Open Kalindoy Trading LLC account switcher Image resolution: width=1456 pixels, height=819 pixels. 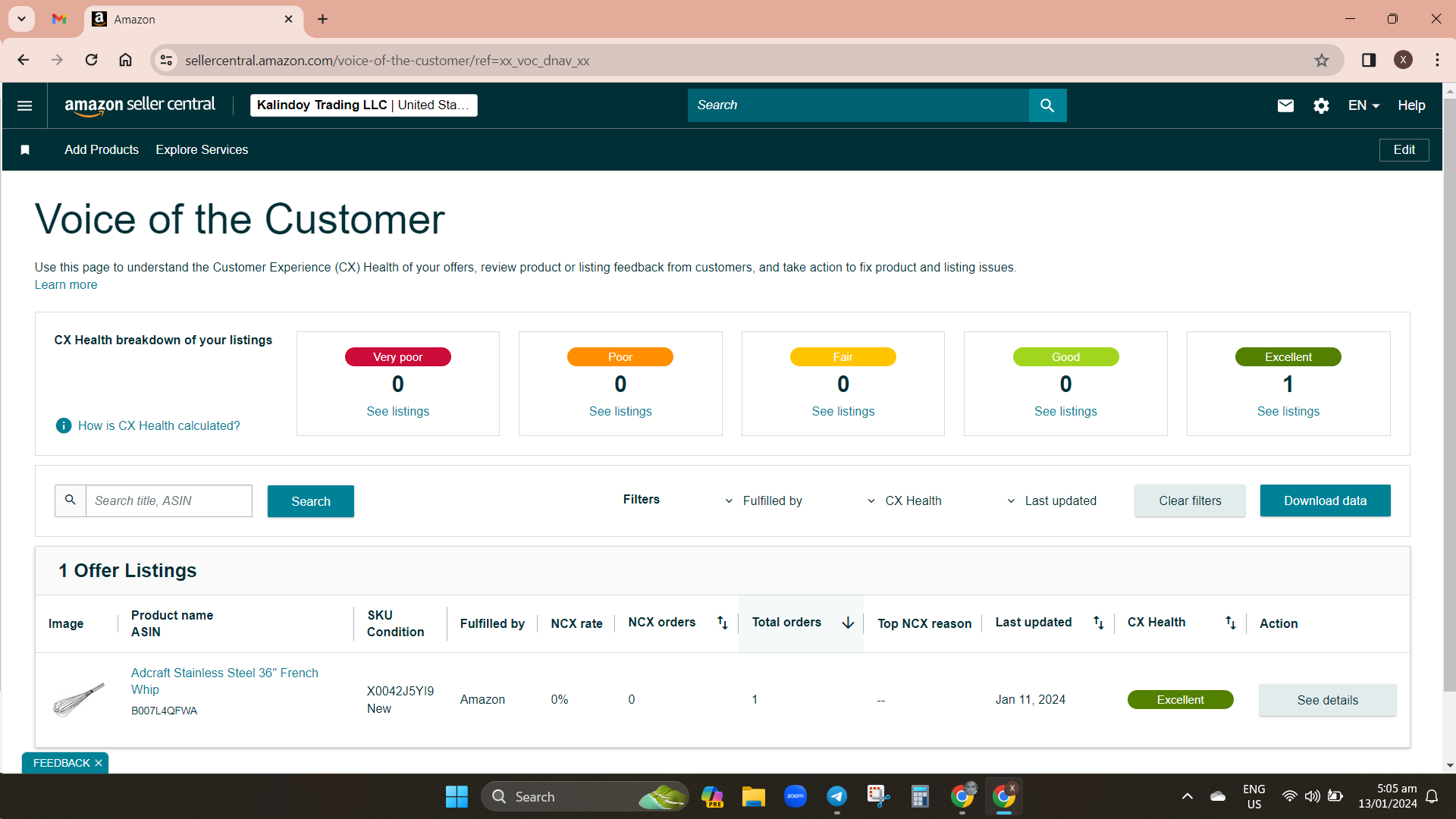tap(363, 105)
